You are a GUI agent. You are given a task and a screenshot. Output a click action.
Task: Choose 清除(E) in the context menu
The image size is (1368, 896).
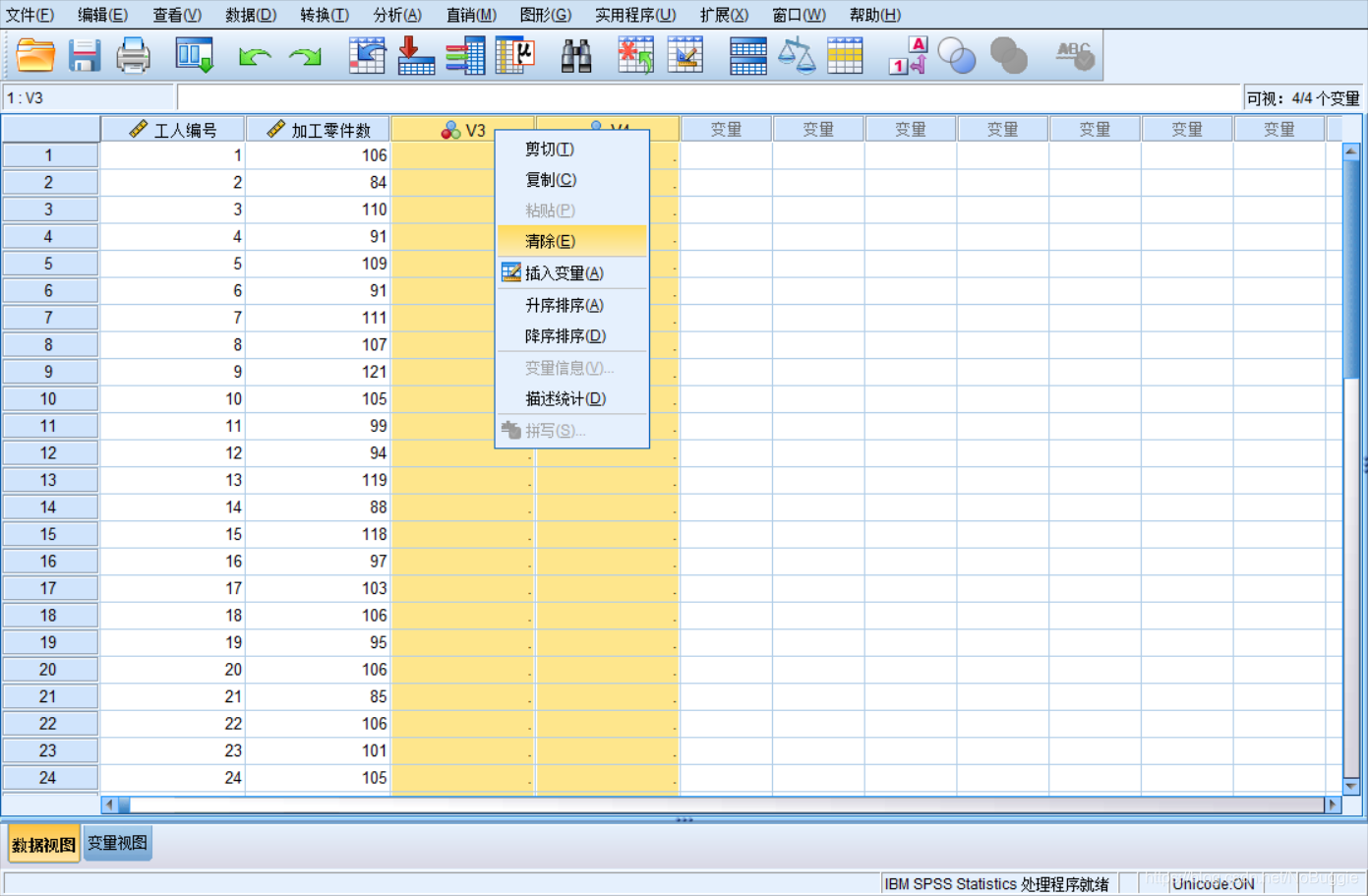point(571,241)
